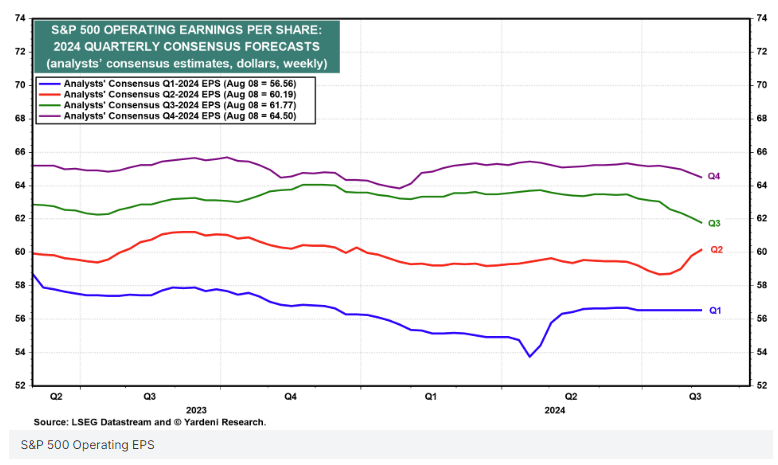Click the 70 value on left y-axis

click(19, 85)
